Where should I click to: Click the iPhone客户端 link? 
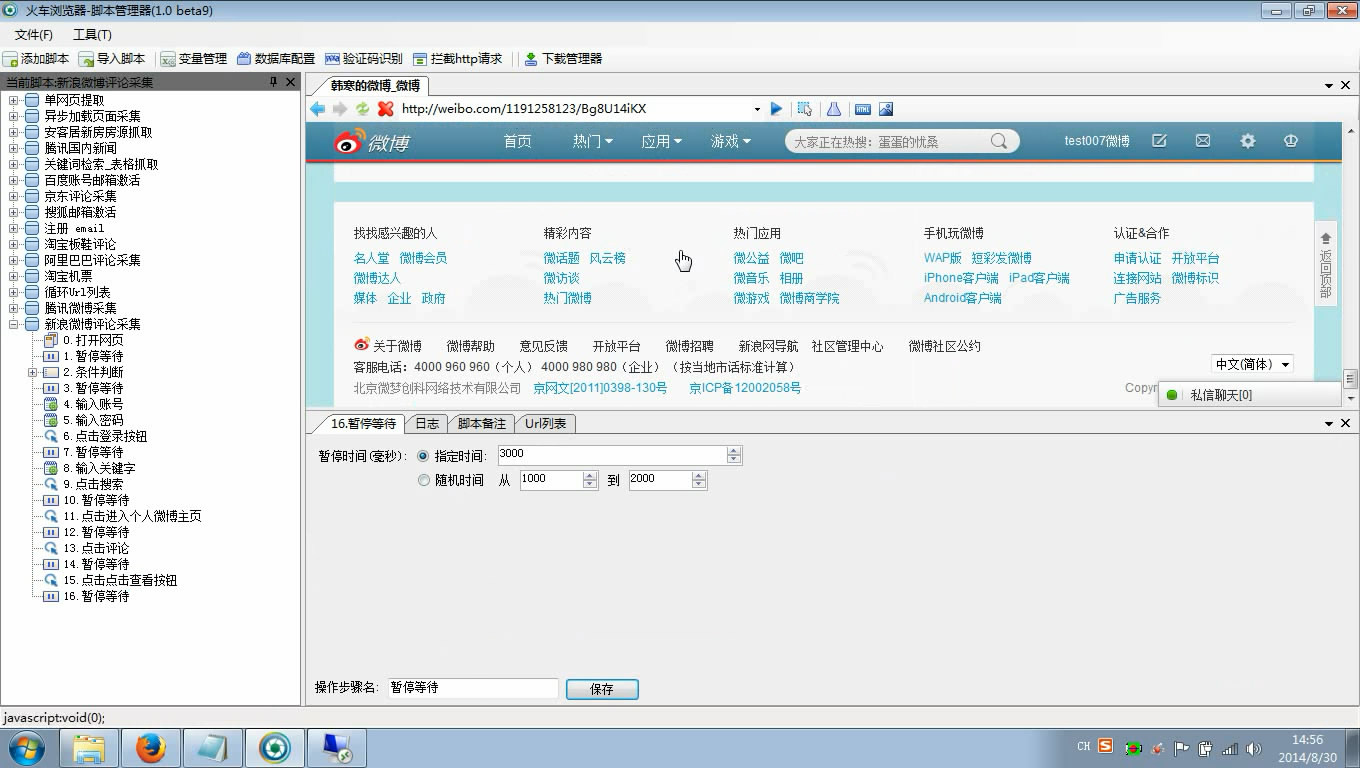pyautogui.click(x=961, y=278)
